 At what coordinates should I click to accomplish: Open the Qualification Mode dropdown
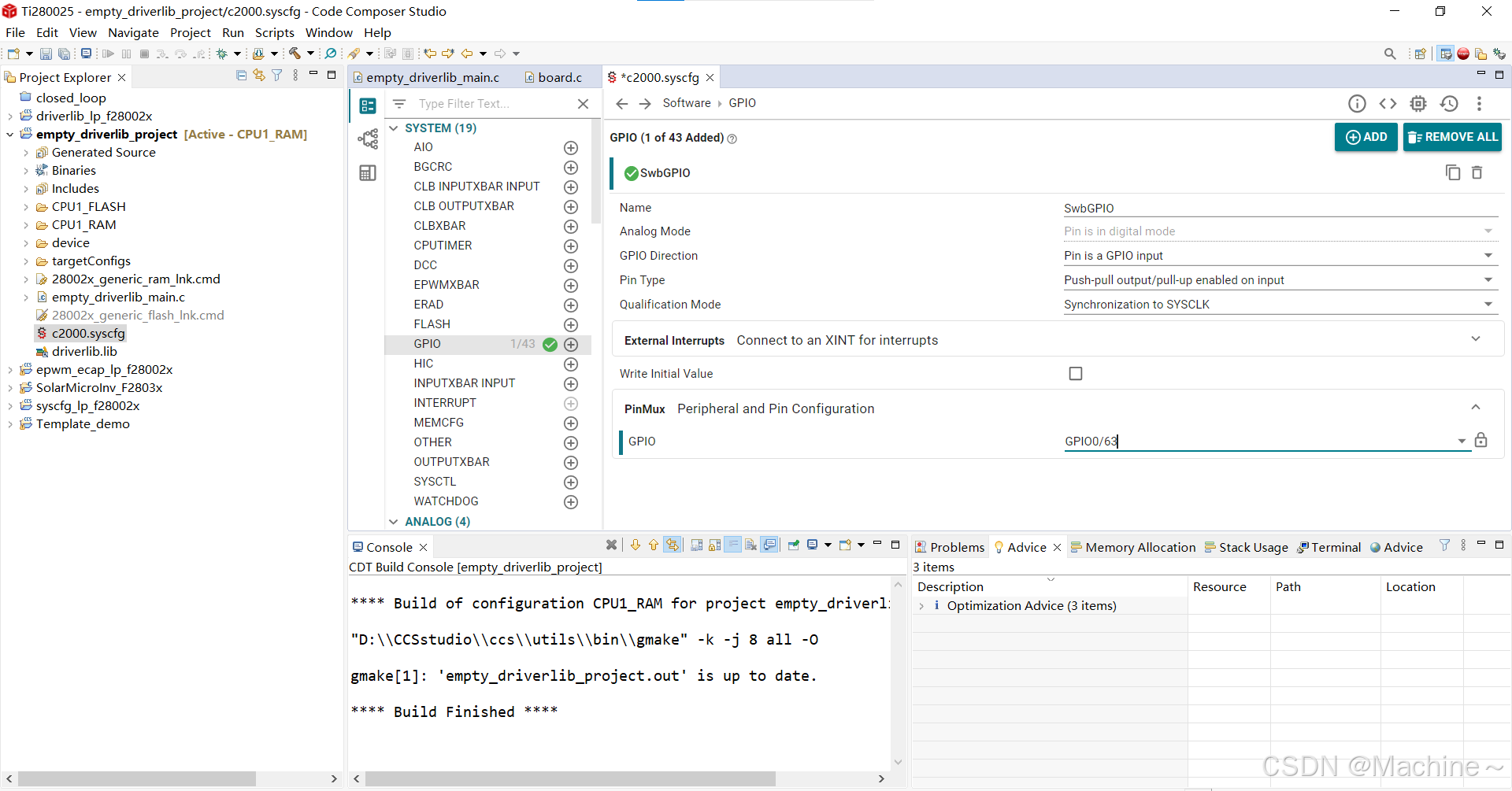pyautogui.click(x=1280, y=305)
